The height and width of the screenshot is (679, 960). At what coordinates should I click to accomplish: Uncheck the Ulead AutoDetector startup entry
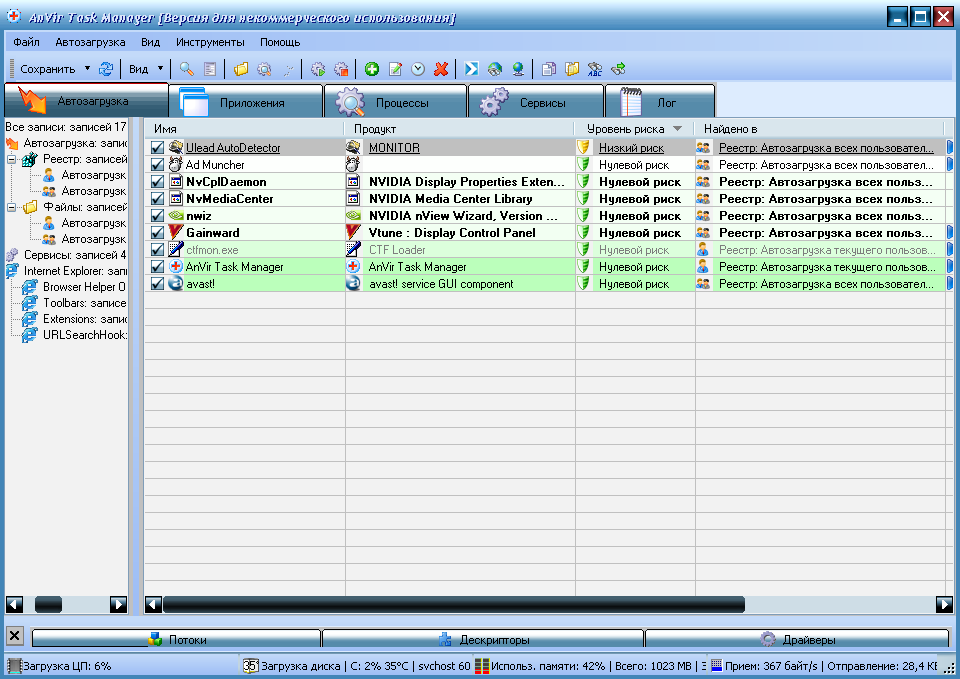pyautogui.click(x=157, y=148)
